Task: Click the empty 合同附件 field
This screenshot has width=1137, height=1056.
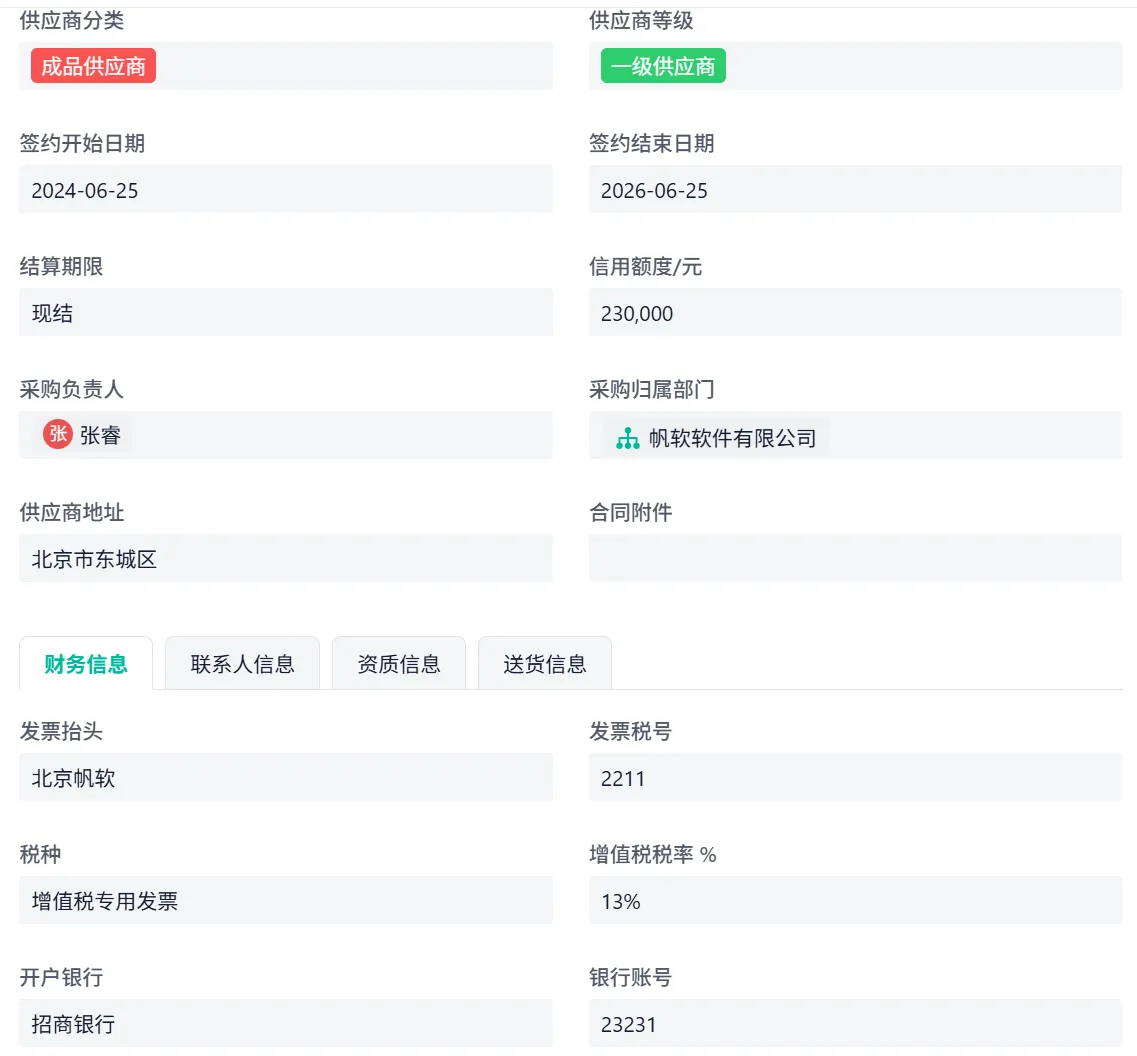Action: 855,558
